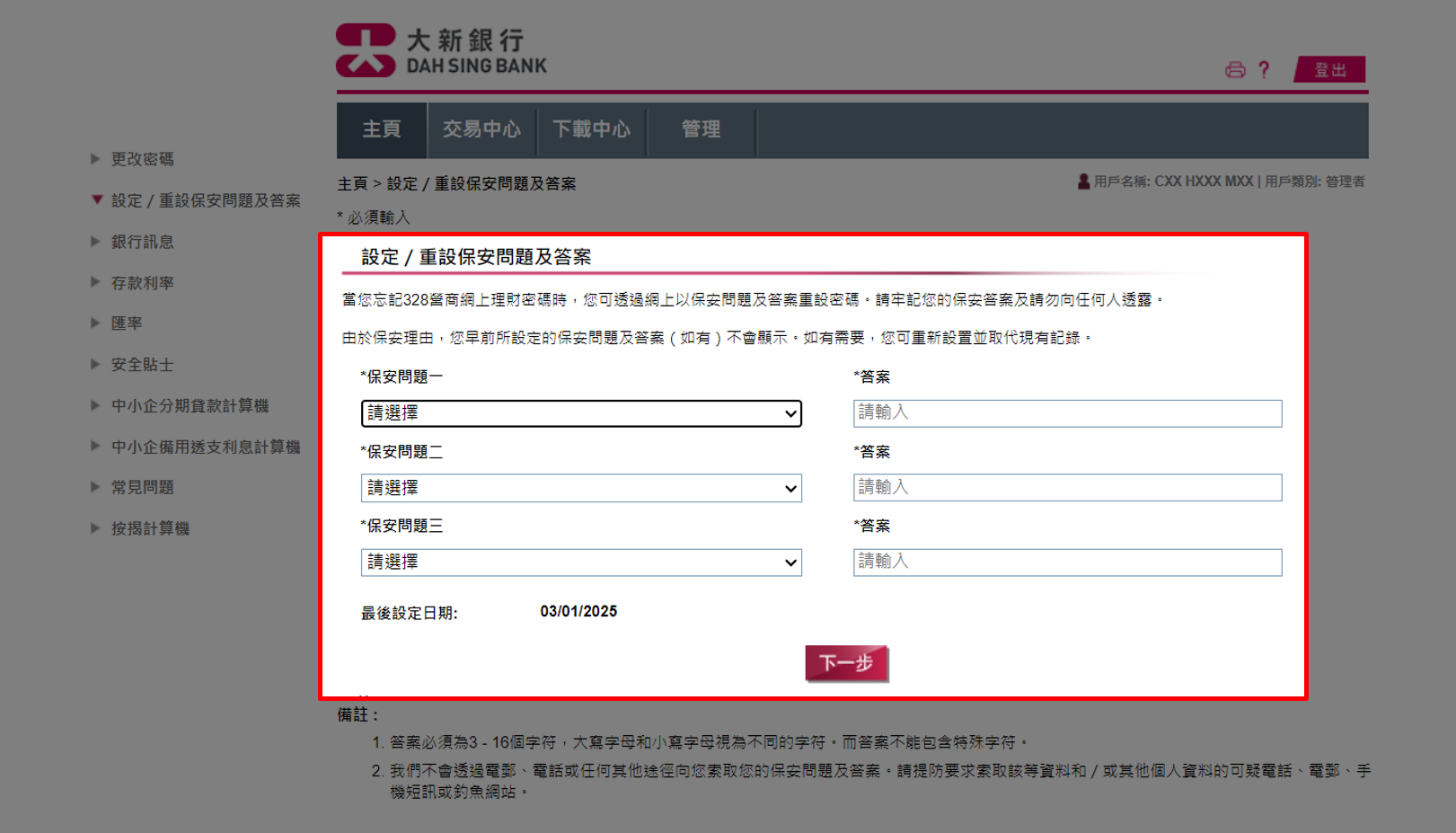Open 按揭計算機 in the sidebar
The height and width of the screenshot is (833, 1456).
pyautogui.click(x=150, y=528)
